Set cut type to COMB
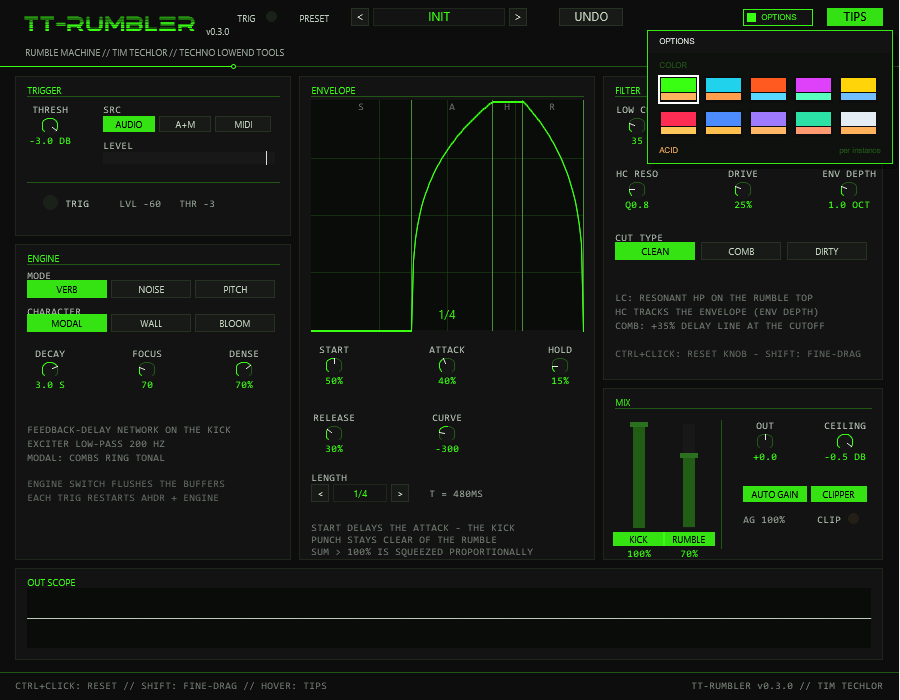Image resolution: width=900 pixels, height=700 pixels. click(741, 251)
